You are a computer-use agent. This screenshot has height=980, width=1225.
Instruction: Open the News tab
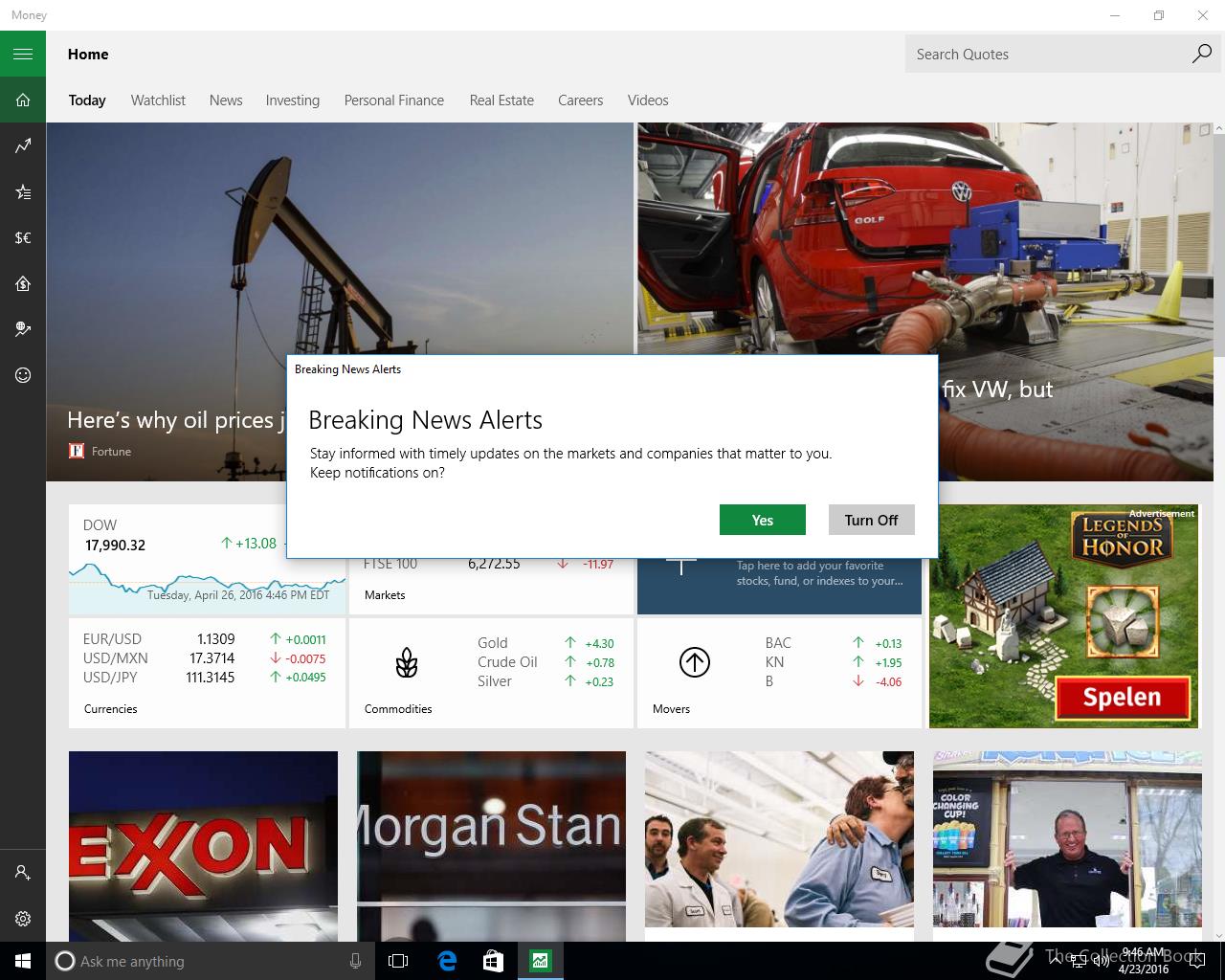point(226,100)
